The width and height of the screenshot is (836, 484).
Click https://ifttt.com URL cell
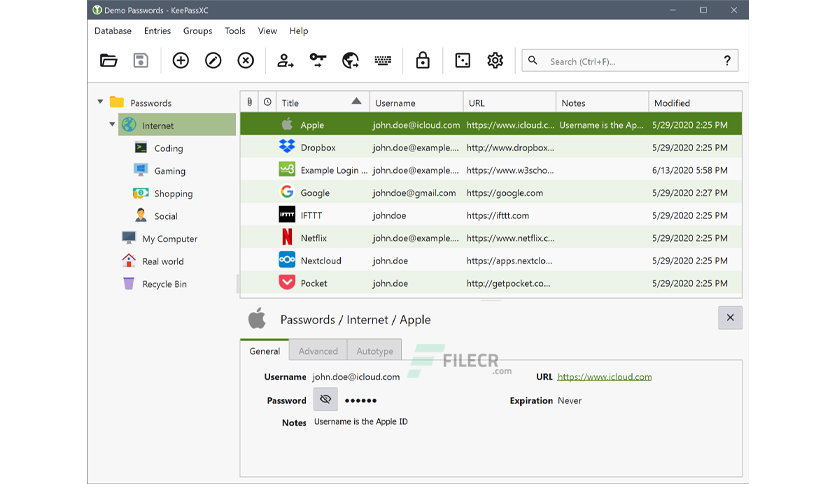click(497, 215)
